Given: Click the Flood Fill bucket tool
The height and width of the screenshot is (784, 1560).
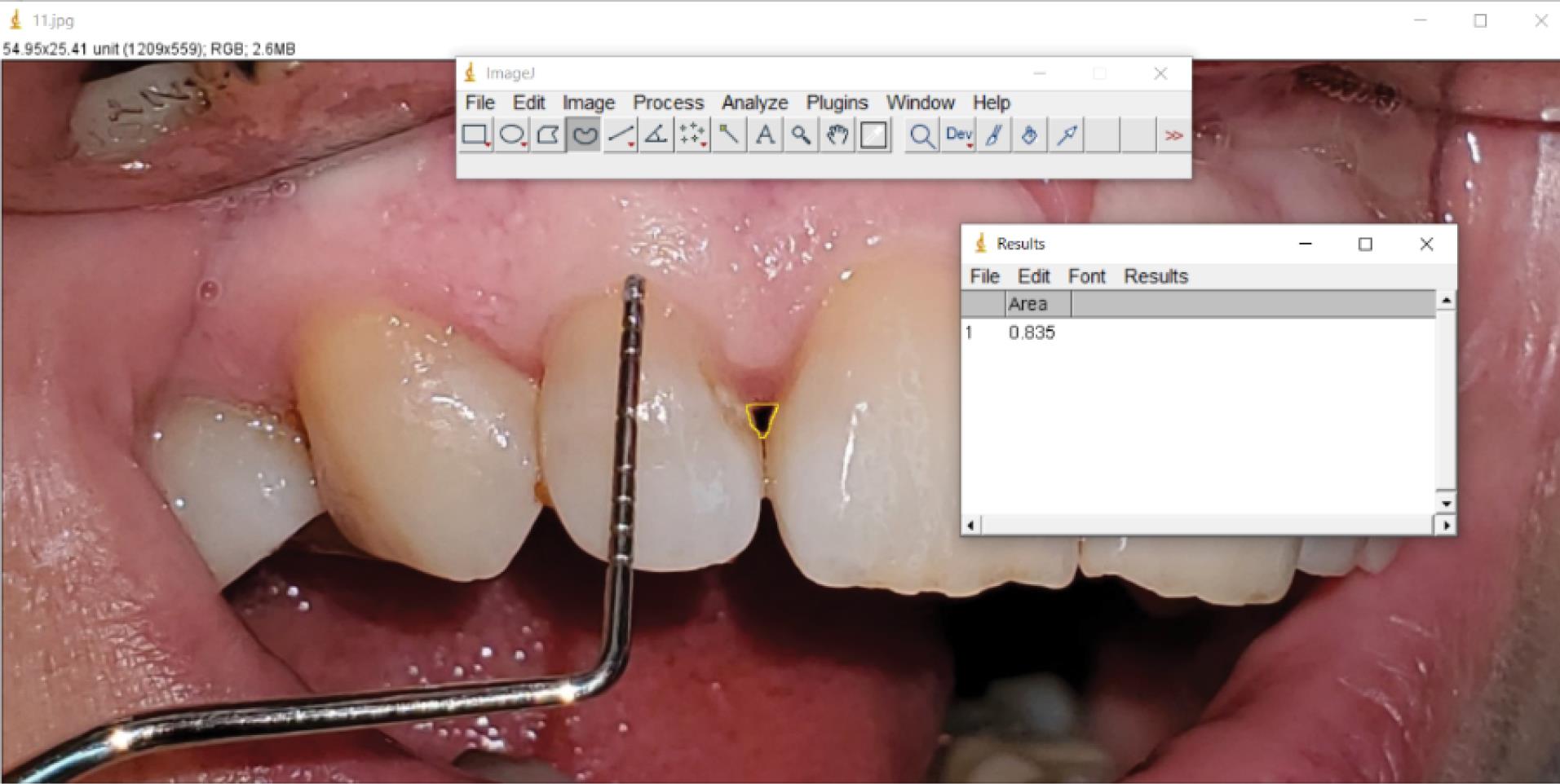Looking at the screenshot, I should [x=1030, y=135].
